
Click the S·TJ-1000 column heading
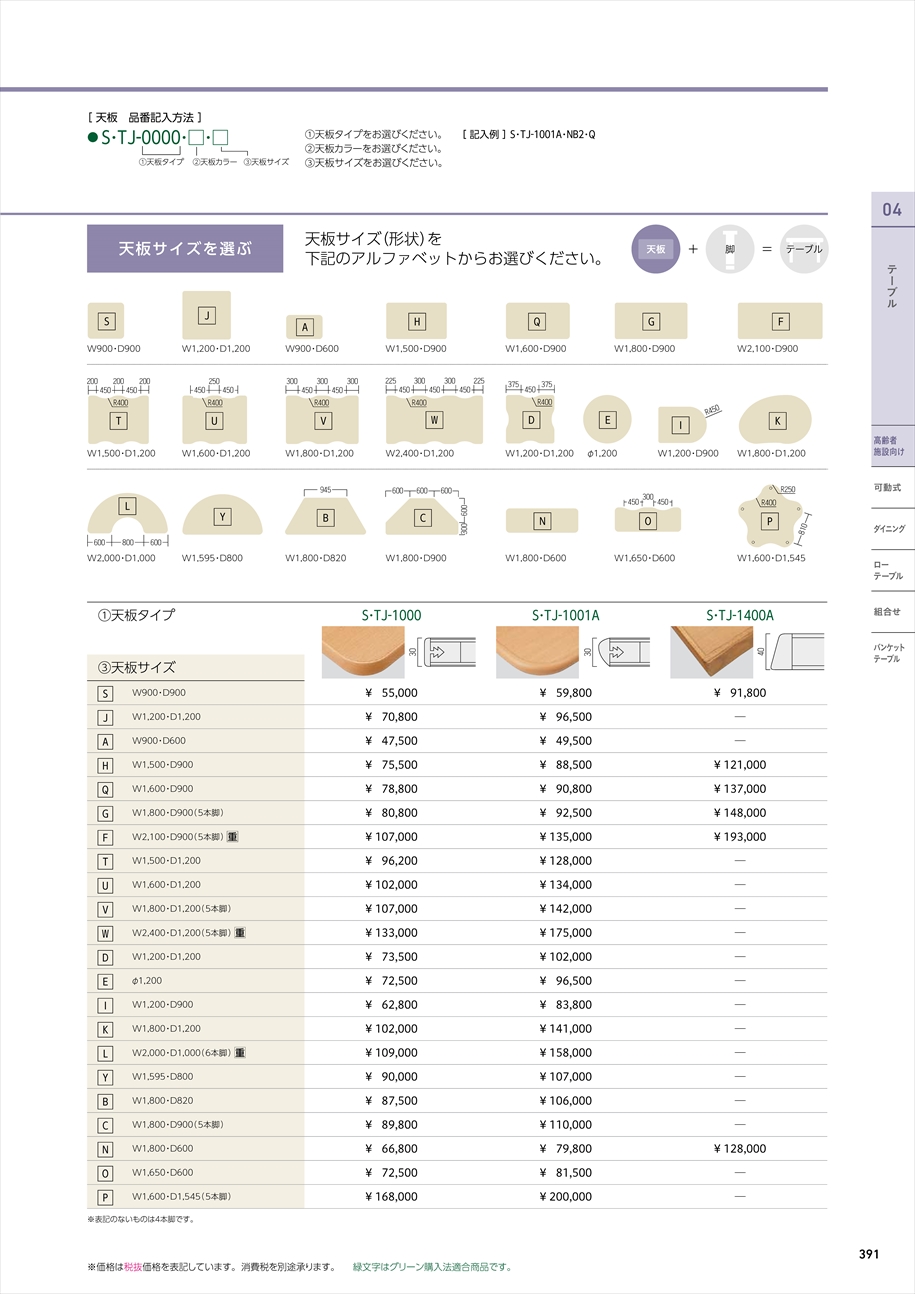[x=391, y=616]
